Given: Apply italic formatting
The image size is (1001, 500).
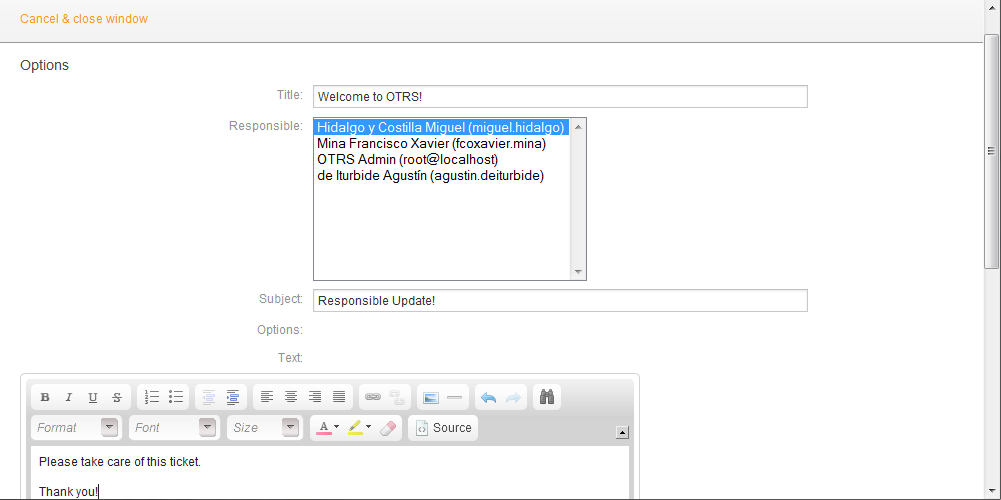Looking at the screenshot, I should click(x=69, y=397).
